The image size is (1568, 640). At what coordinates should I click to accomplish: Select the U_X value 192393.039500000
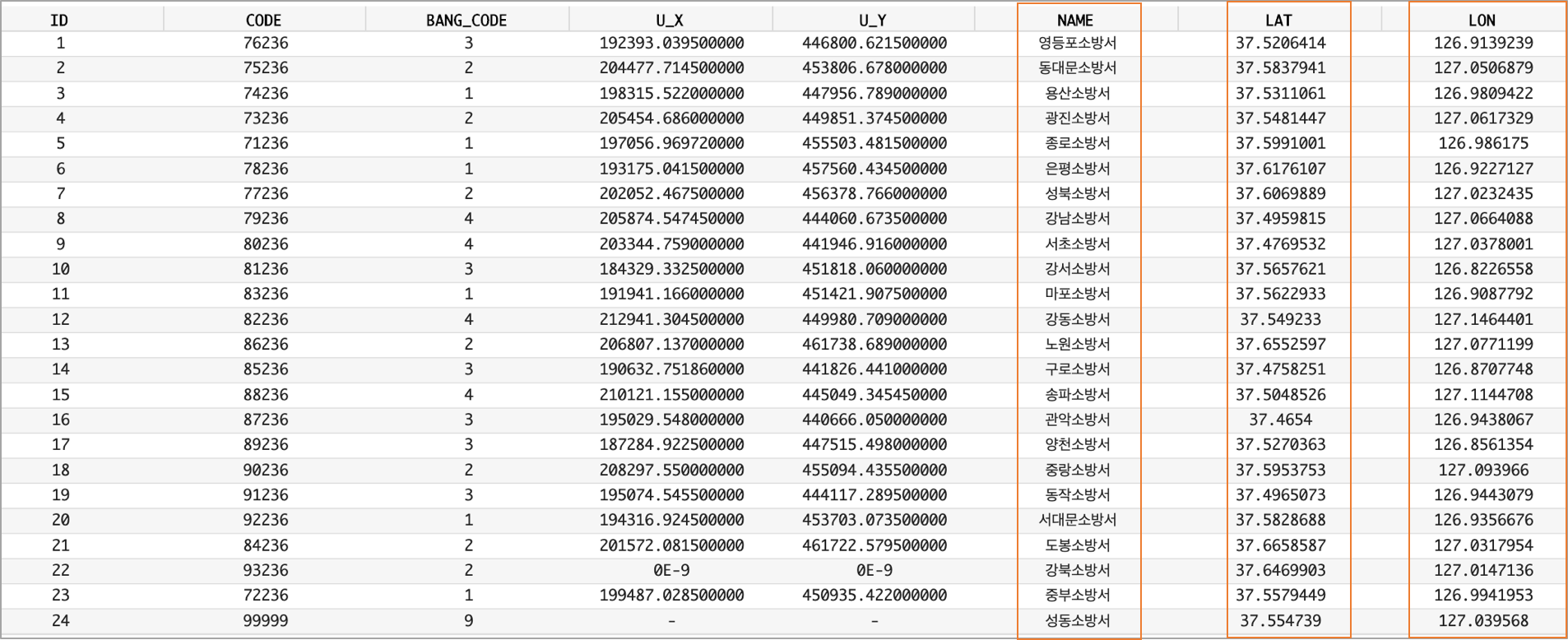coord(671,43)
